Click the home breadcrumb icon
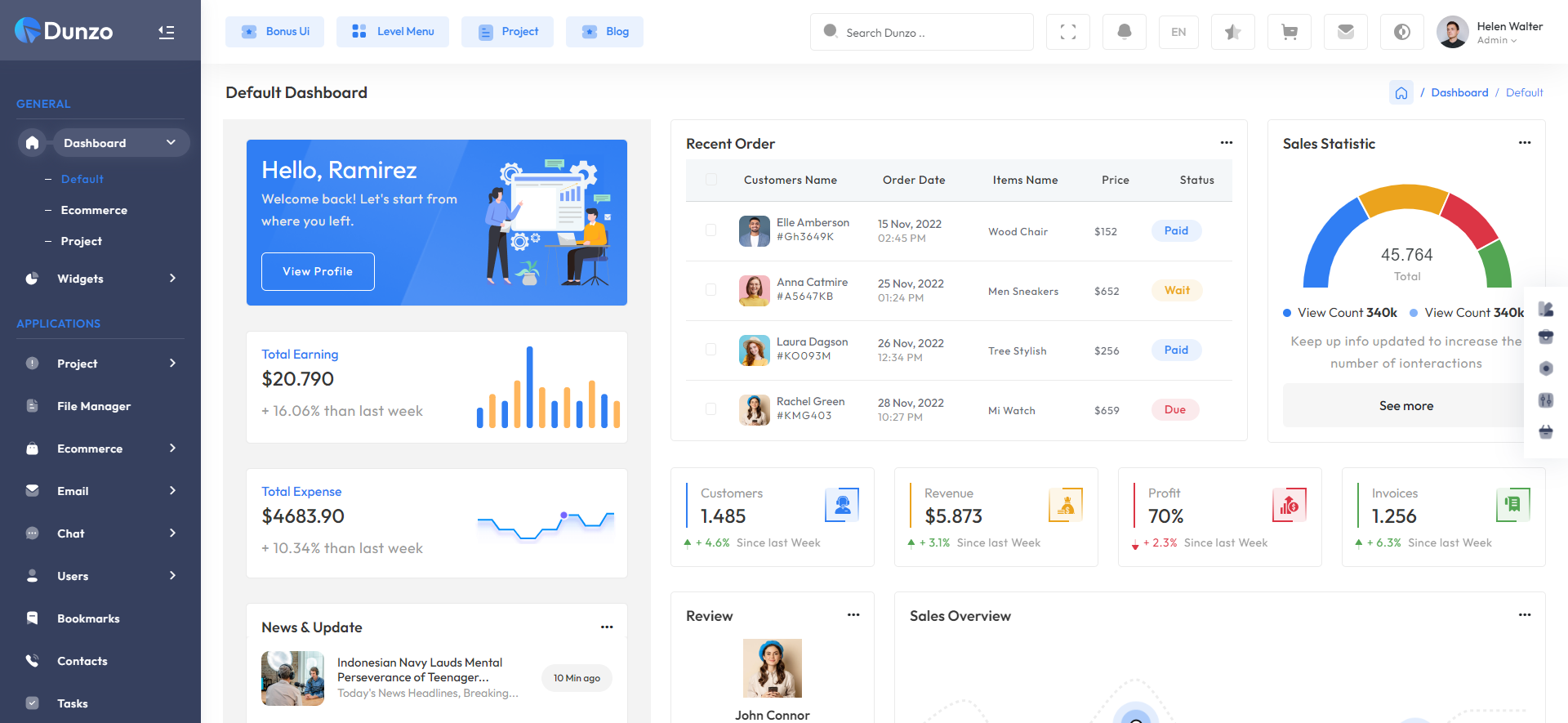Image resolution: width=1568 pixels, height=723 pixels. 1401,93
